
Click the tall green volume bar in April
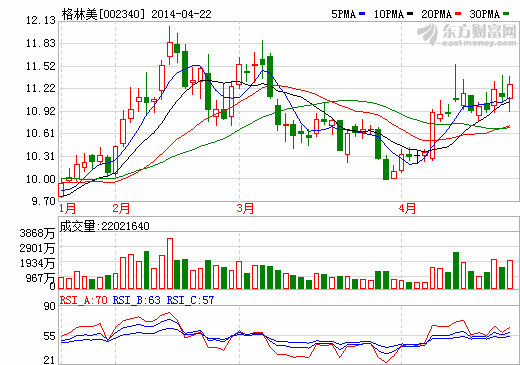(x=456, y=271)
